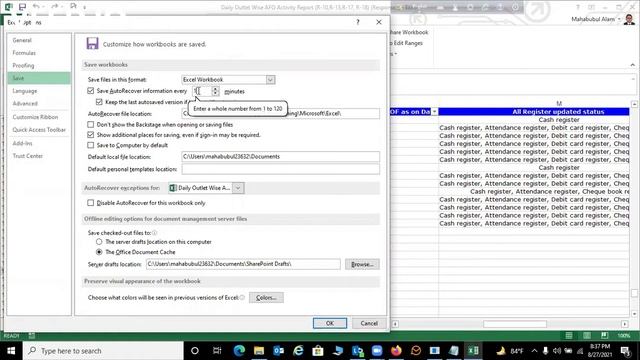
Task: Show hidden system tray icons chevron
Action: (x=534, y=351)
